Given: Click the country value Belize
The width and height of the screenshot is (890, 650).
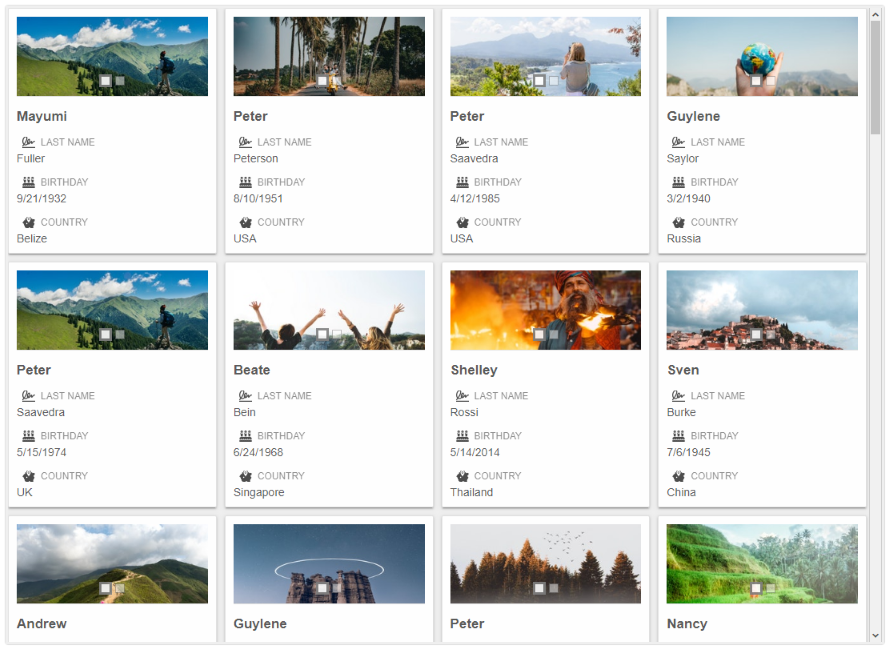Looking at the screenshot, I should click(x=32, y=238).
